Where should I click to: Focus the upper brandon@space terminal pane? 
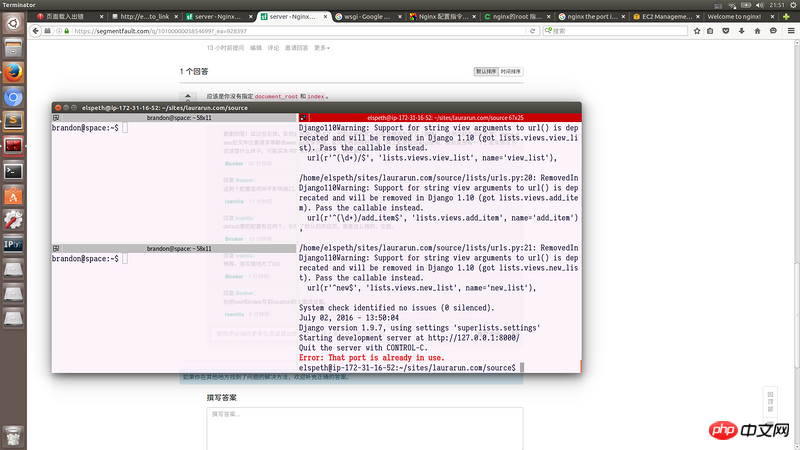click(x=174, y=183)
